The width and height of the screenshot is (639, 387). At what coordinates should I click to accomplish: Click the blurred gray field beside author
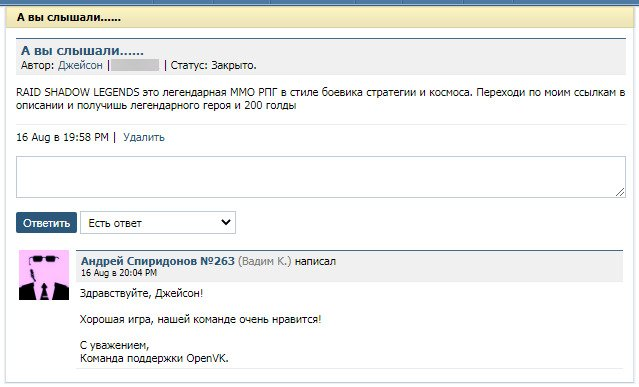point(135,65)
